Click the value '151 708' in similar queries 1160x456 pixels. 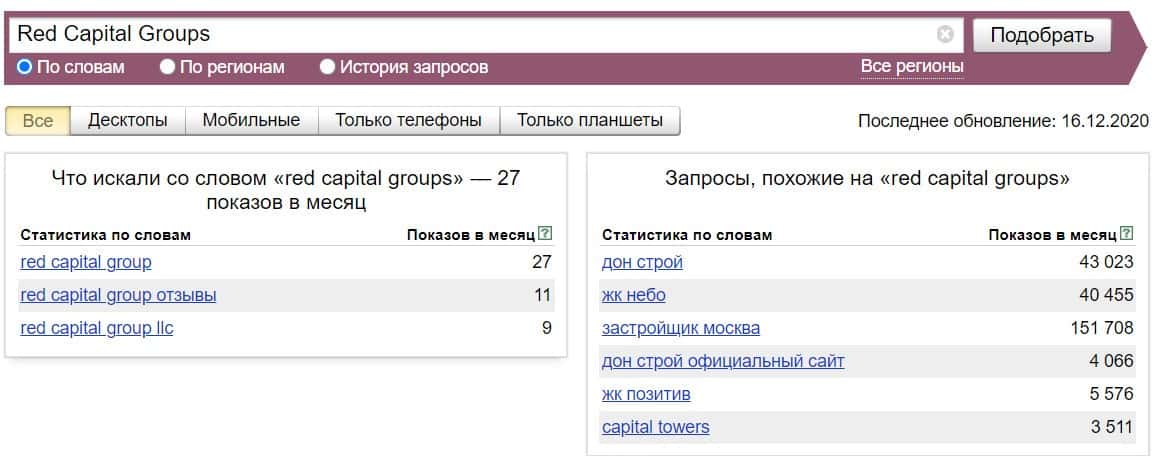[x=1102, y=328]
